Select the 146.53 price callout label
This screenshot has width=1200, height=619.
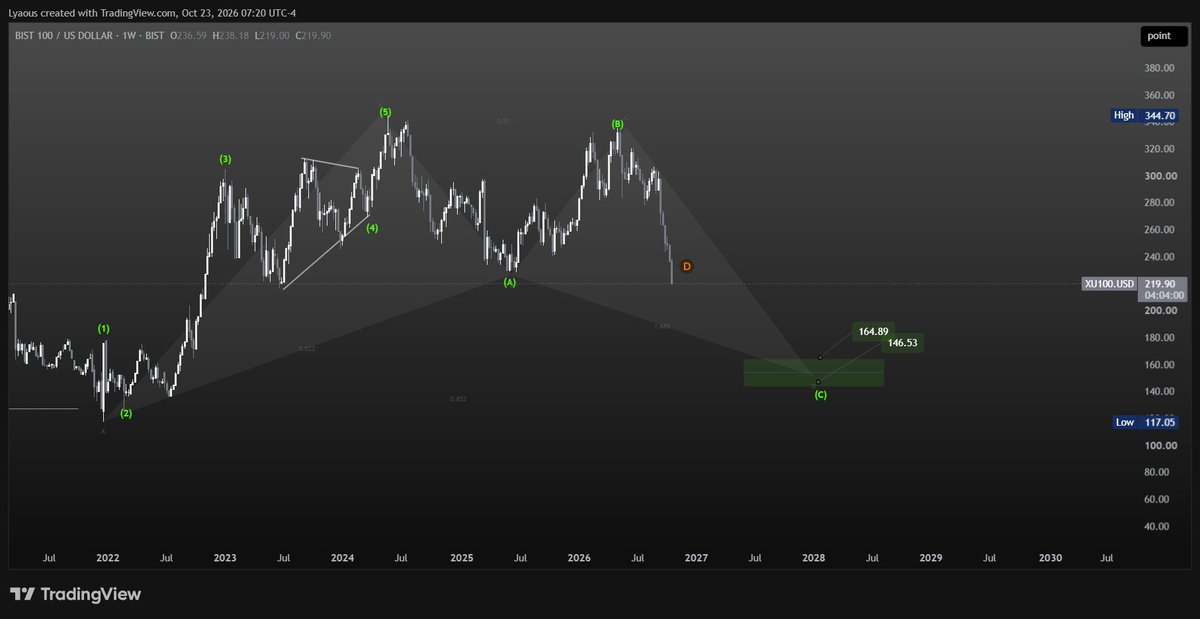click(x=902, y=343)
